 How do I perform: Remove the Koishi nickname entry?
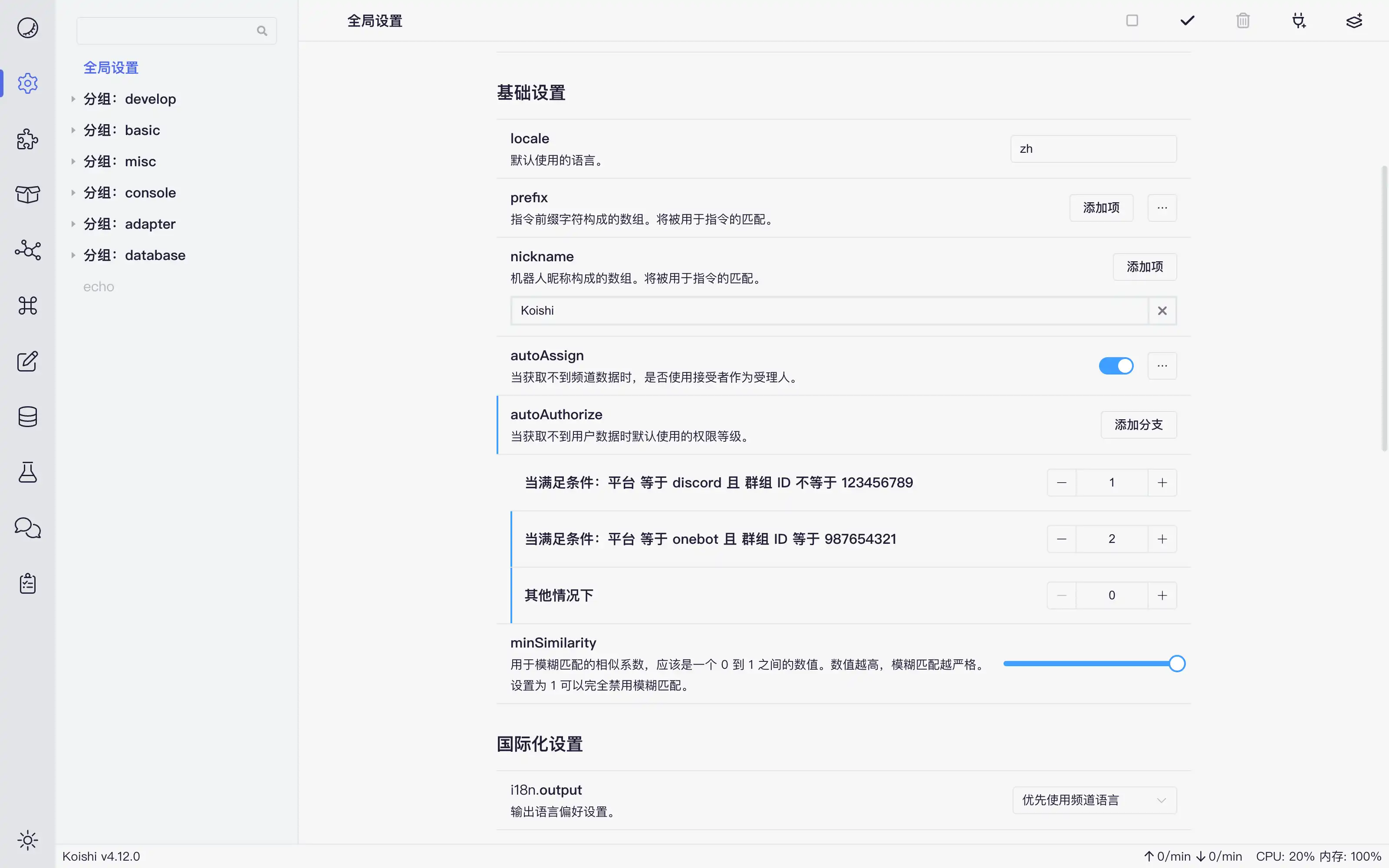click(x=1162, y=311)
